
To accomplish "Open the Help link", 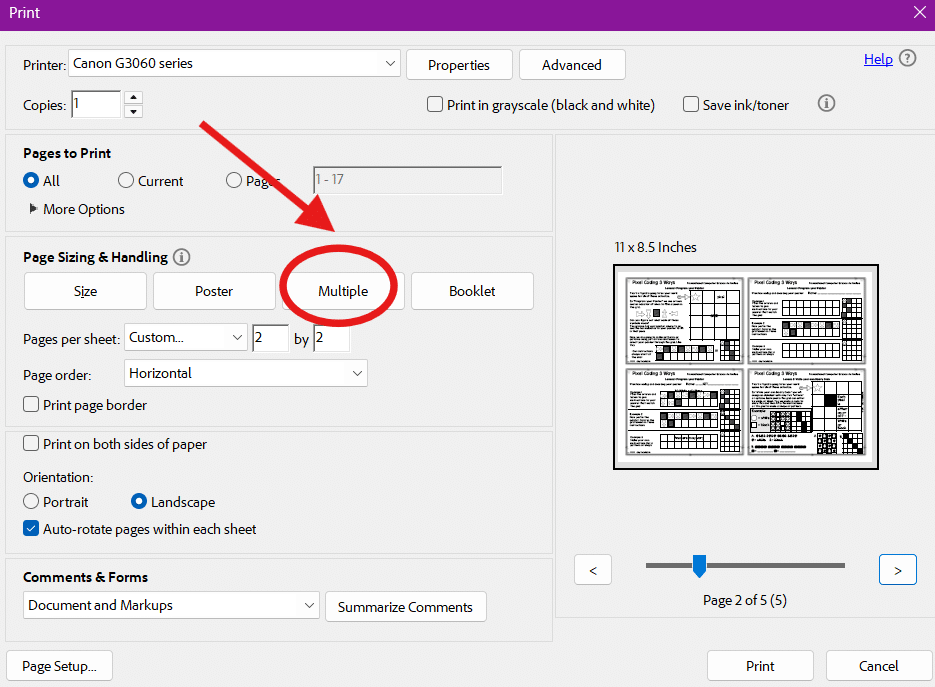I will point(878,59).
